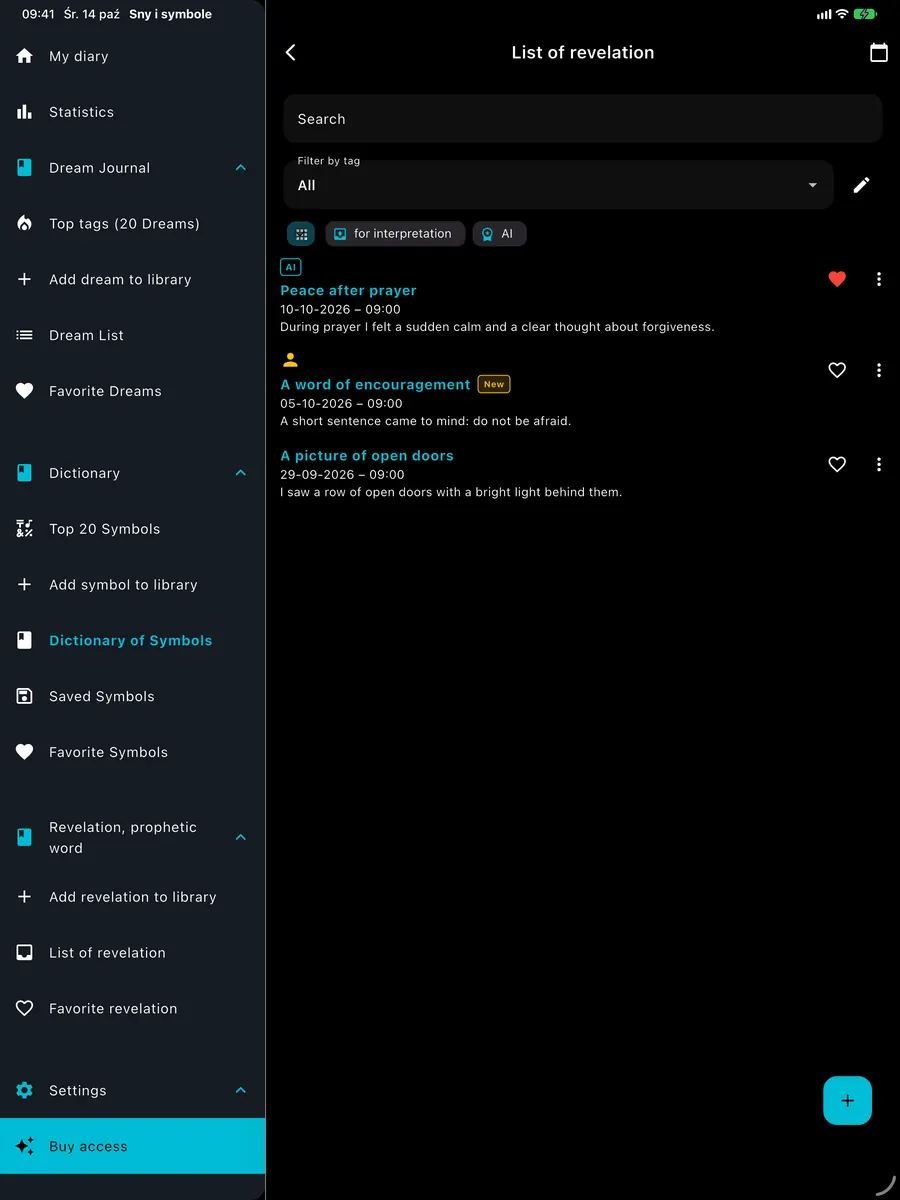
Task: Click the pencil edit tags icon
Action: tap(862, 185)
